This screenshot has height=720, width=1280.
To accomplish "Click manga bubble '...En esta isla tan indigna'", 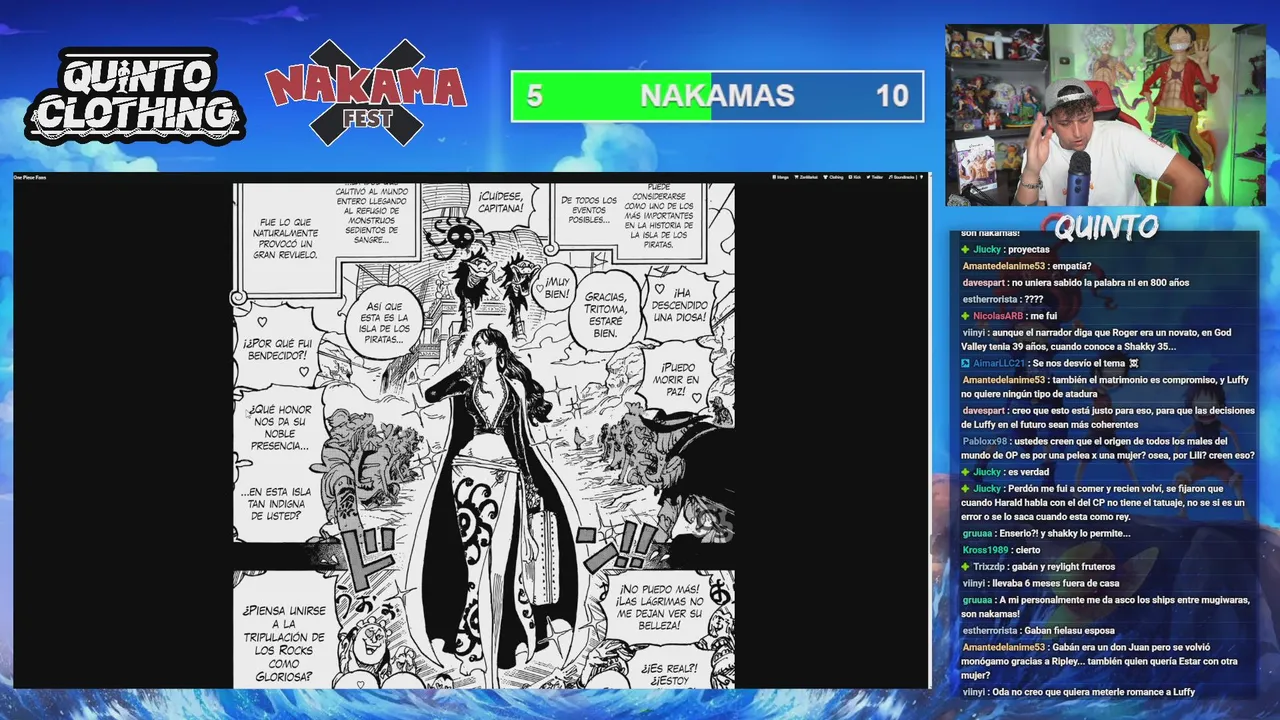I will (276, 504).
